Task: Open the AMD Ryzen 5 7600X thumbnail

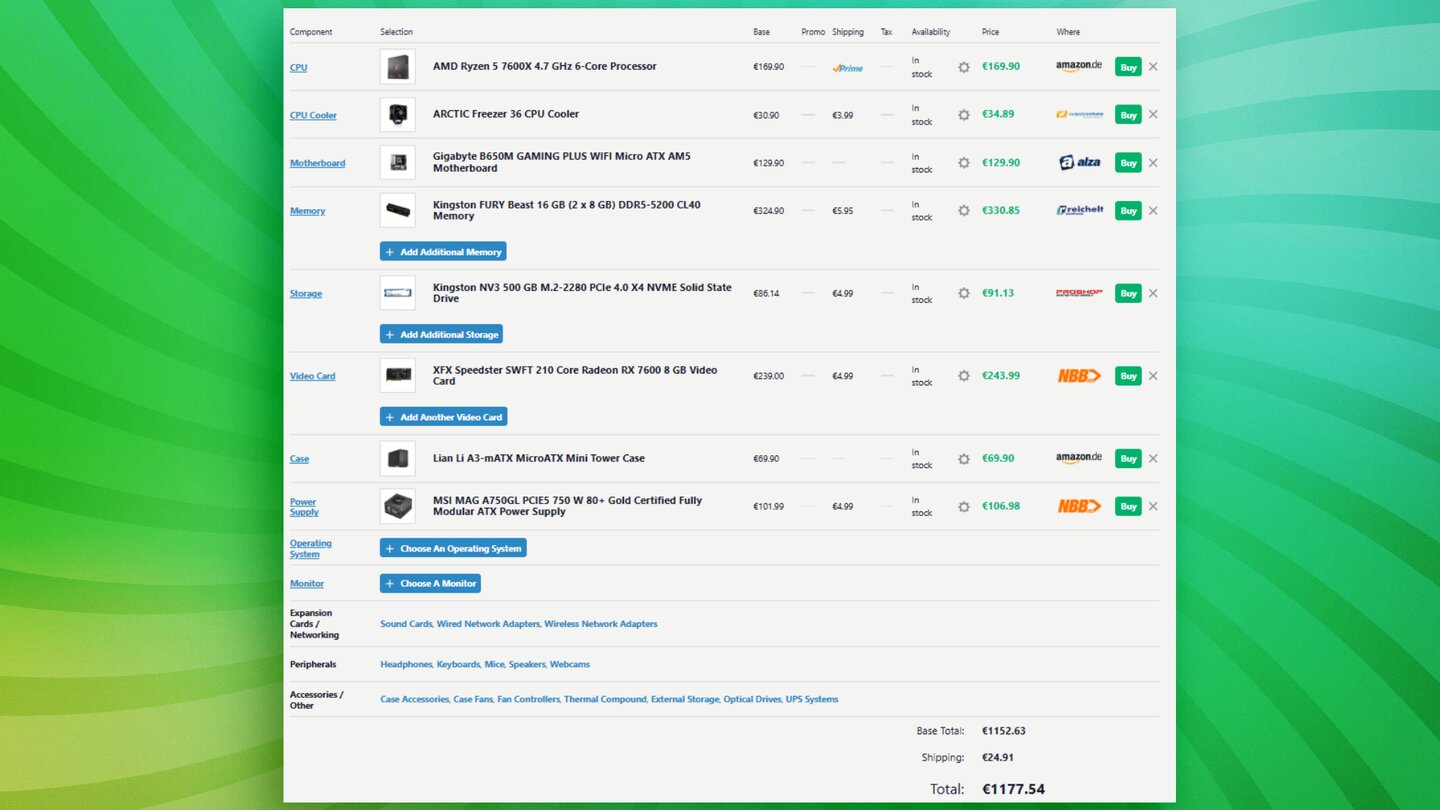Action: tap(397, 67)
